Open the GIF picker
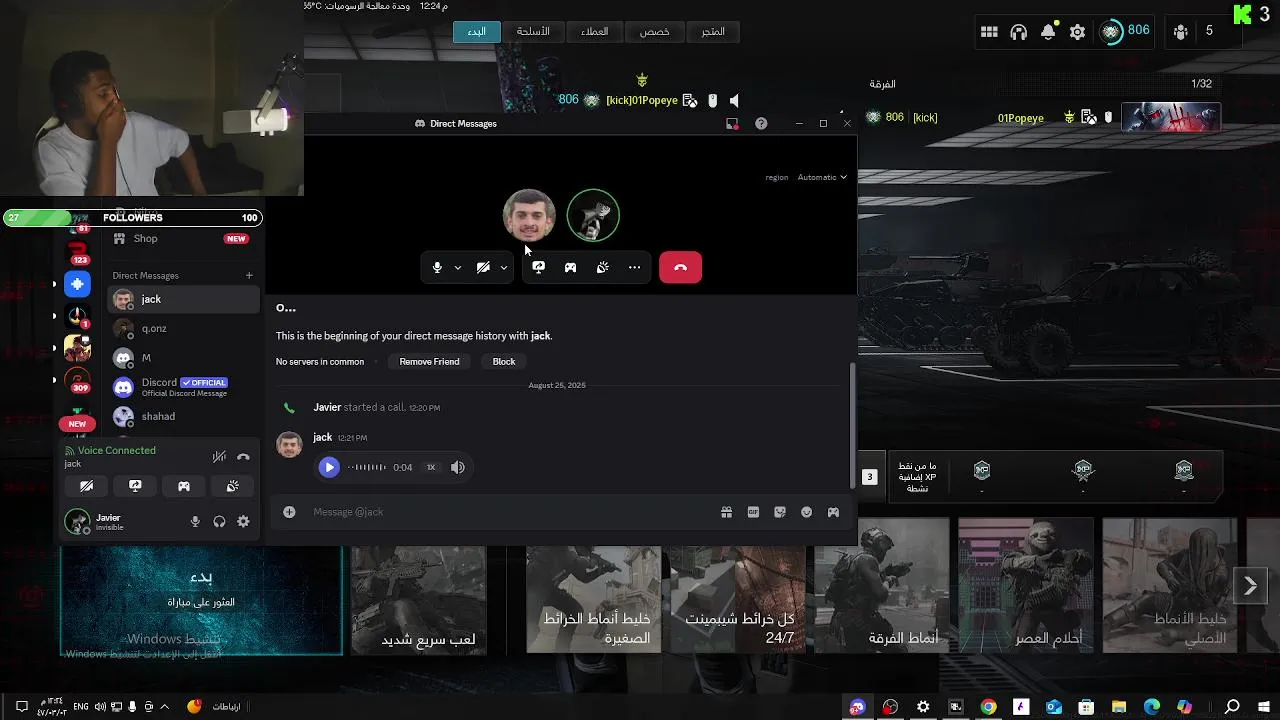The width and height of the screenshot is (1280, 720). click(753, 512)
